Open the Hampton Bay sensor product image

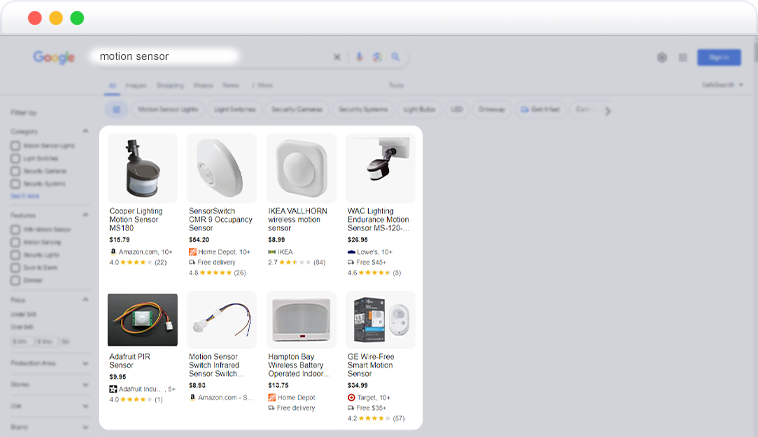(301, 320)
